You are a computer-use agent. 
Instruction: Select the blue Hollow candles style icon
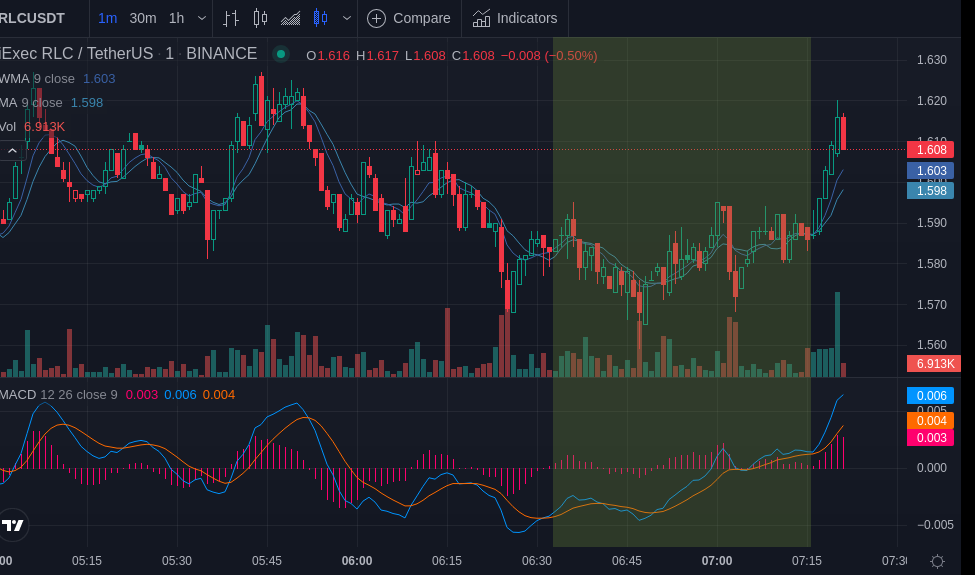coord(320,18)
